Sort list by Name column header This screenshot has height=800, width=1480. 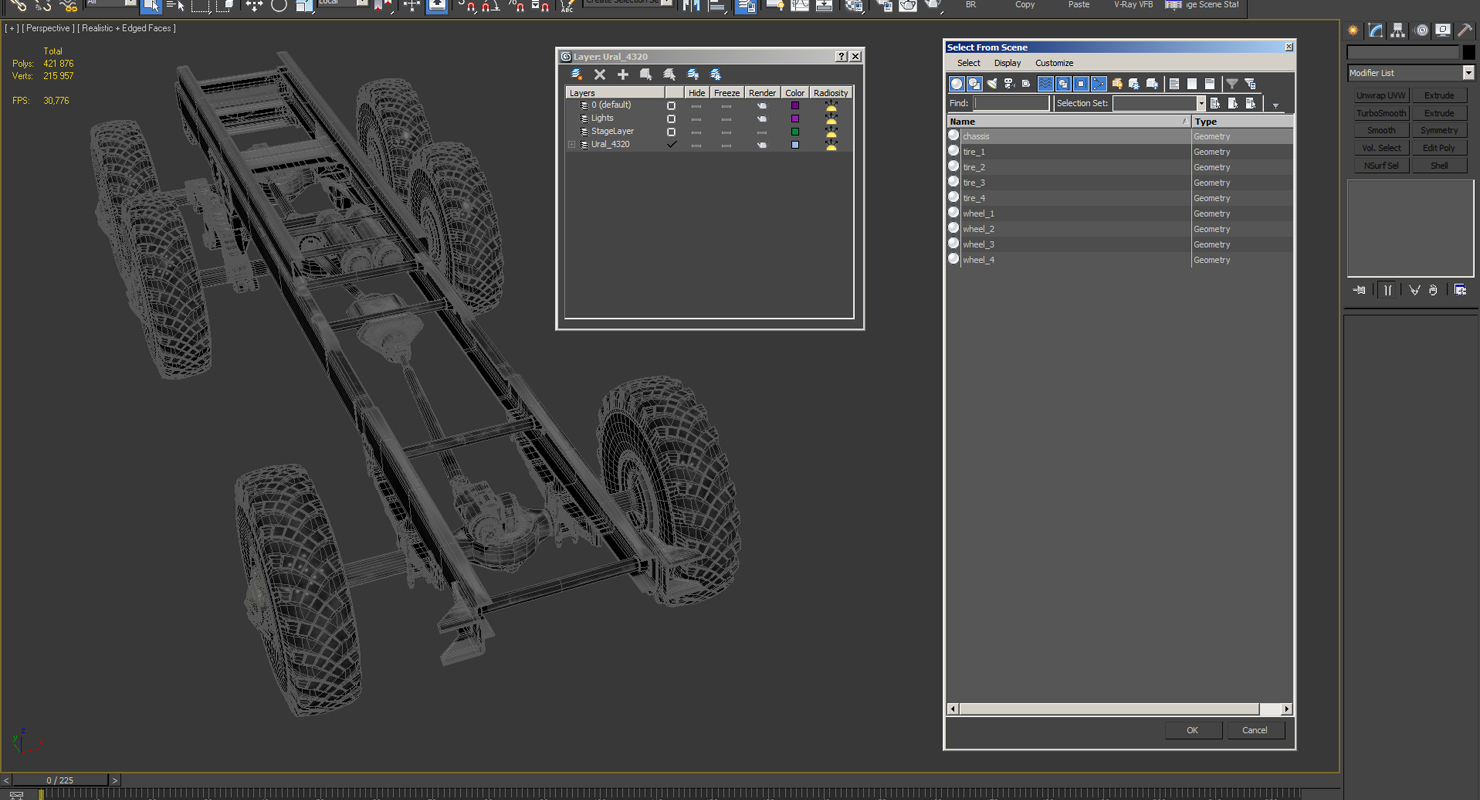(x=1068, y=121)
